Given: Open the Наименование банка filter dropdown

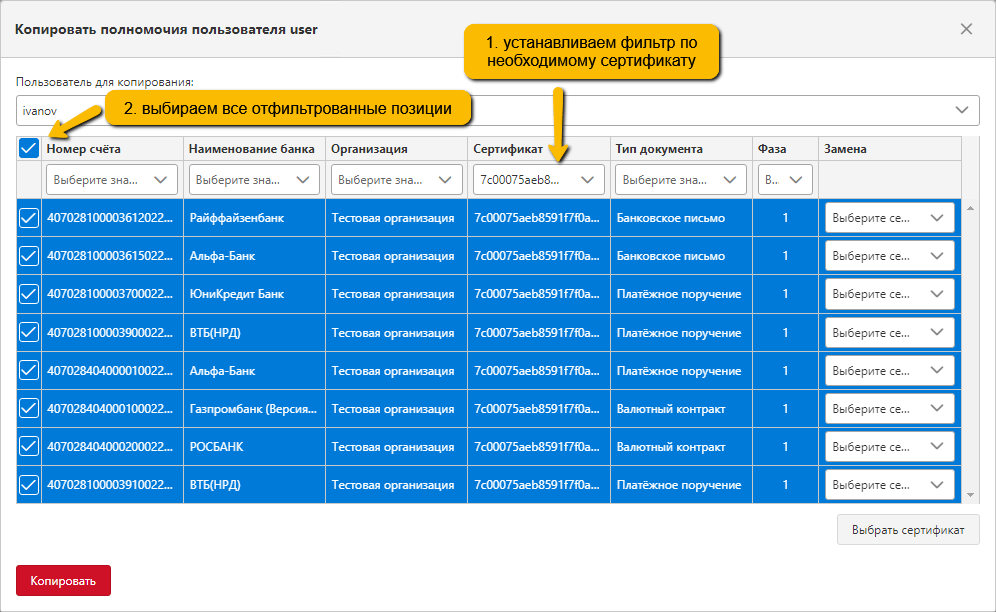Looking at the screenshot, I should click(253, 180).
